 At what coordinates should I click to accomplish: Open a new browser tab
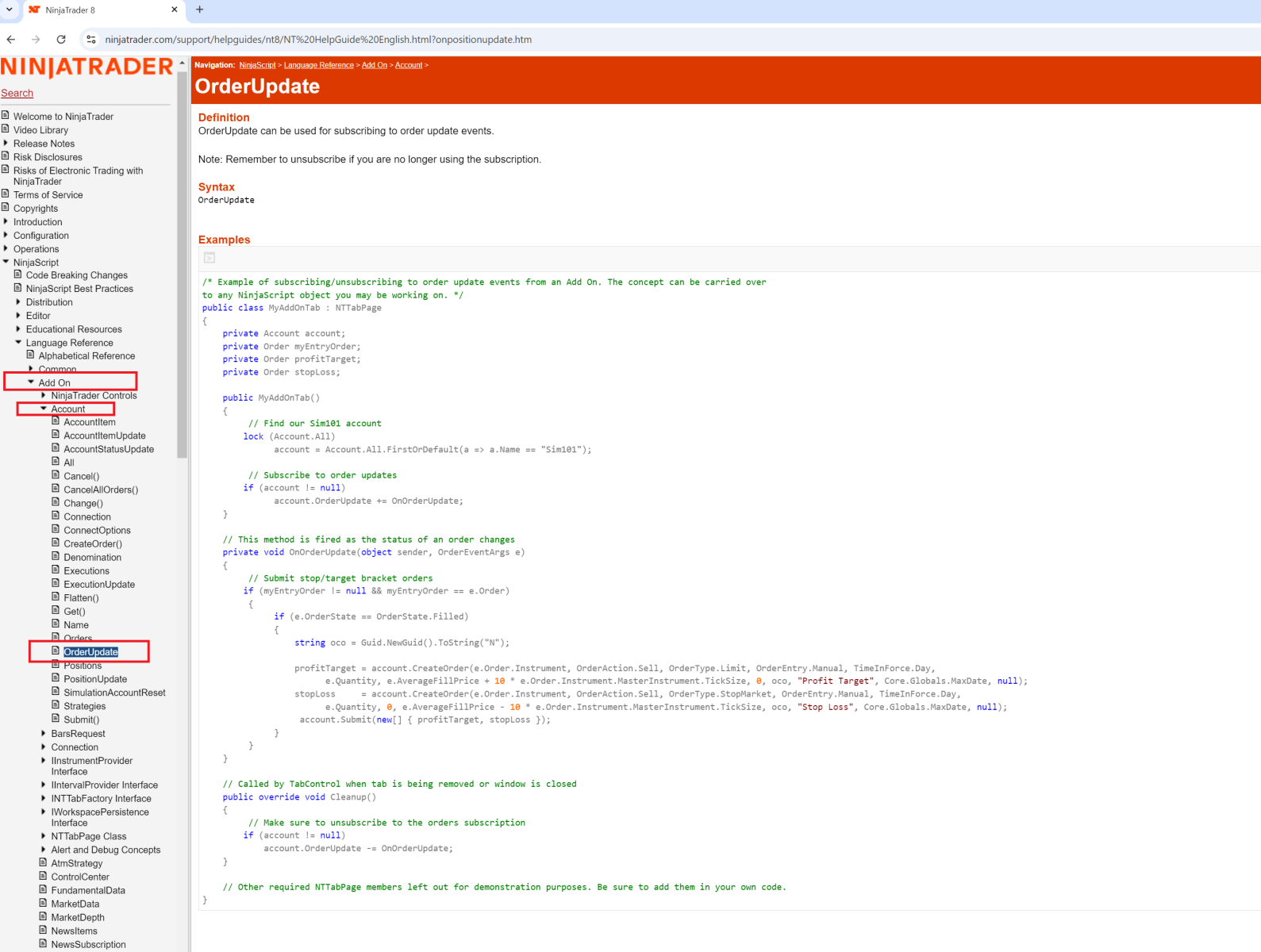point(200,10)
